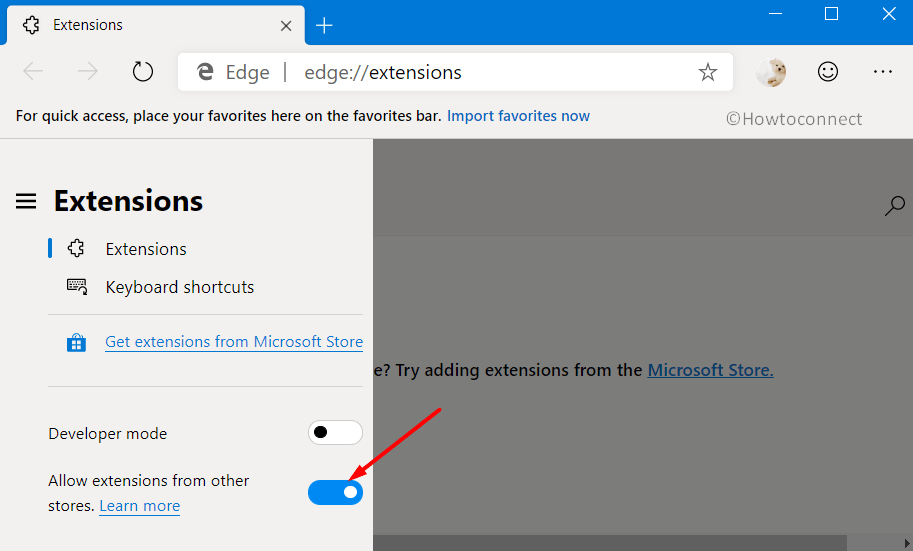This screenshot has width=913, height=551.
Task: Minimize the Edge window
Action: [x=775, y=14]
